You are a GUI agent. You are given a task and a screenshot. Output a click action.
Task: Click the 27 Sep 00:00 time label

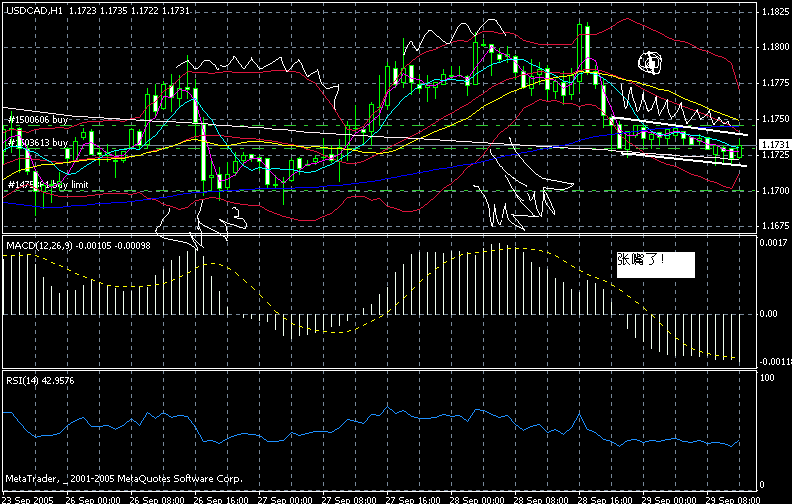285,500
